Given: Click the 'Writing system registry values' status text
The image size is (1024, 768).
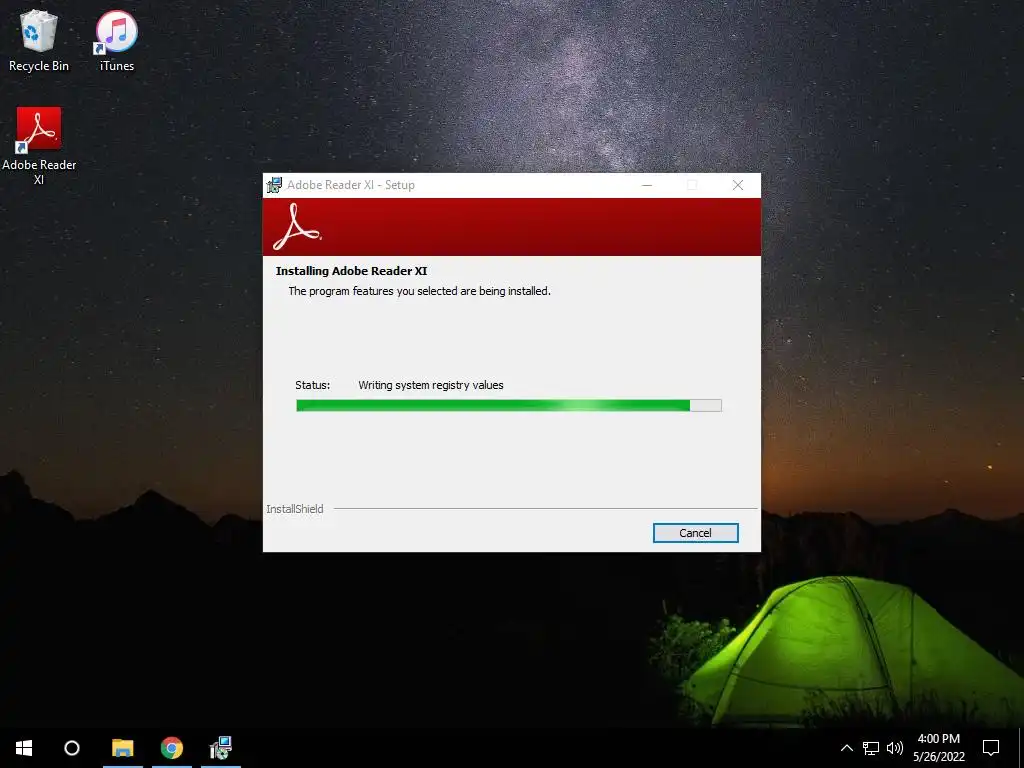Looking at the screenshot, I should (431, 385).
